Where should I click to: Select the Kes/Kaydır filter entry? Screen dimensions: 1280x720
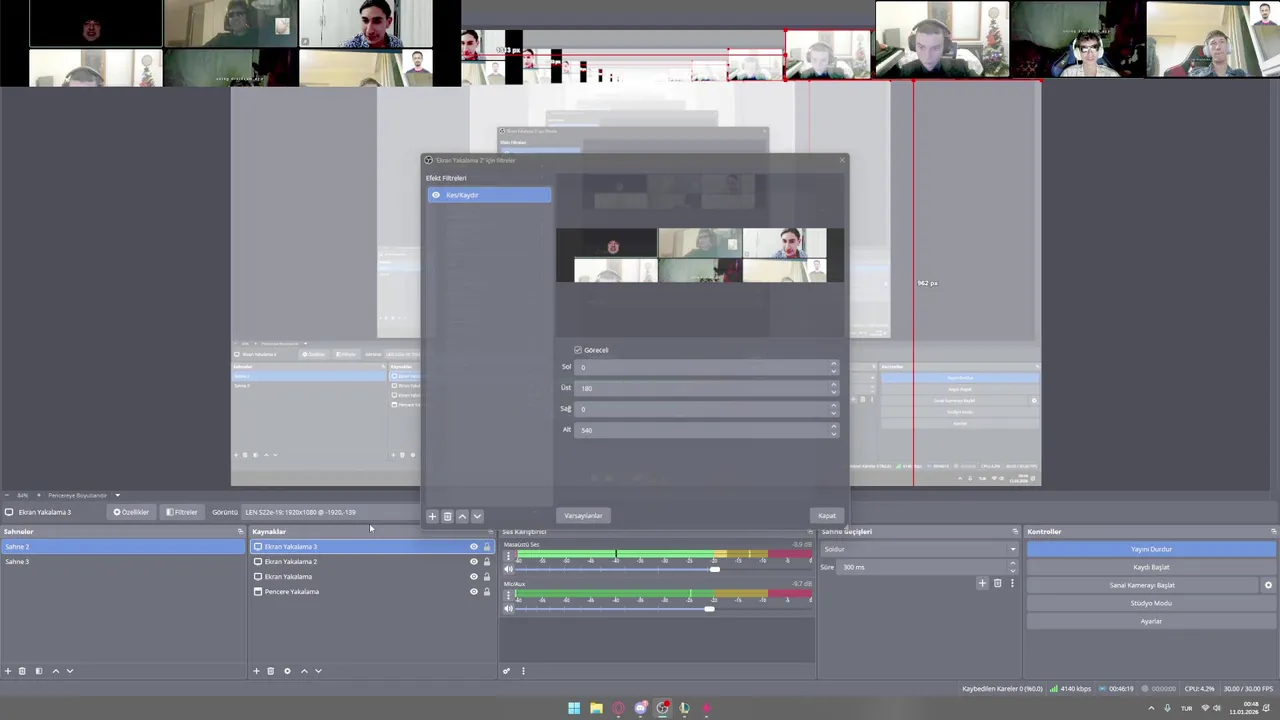point(489,195)
